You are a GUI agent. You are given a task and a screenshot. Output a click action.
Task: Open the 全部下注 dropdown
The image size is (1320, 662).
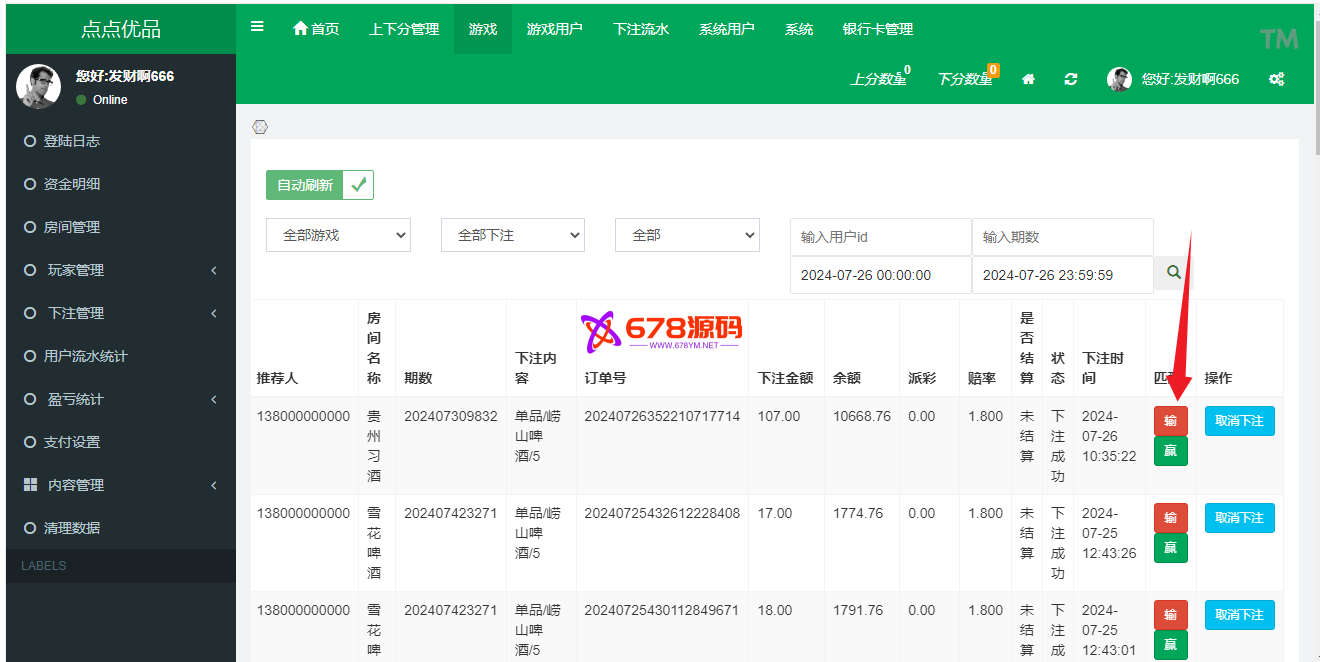512,235
